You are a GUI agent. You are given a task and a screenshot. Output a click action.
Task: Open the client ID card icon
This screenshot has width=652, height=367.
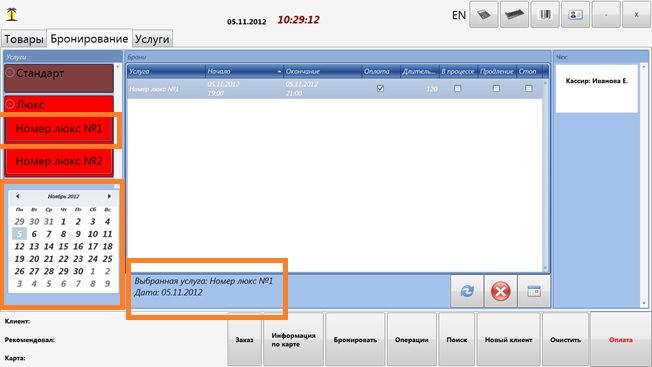coord(575,15)
